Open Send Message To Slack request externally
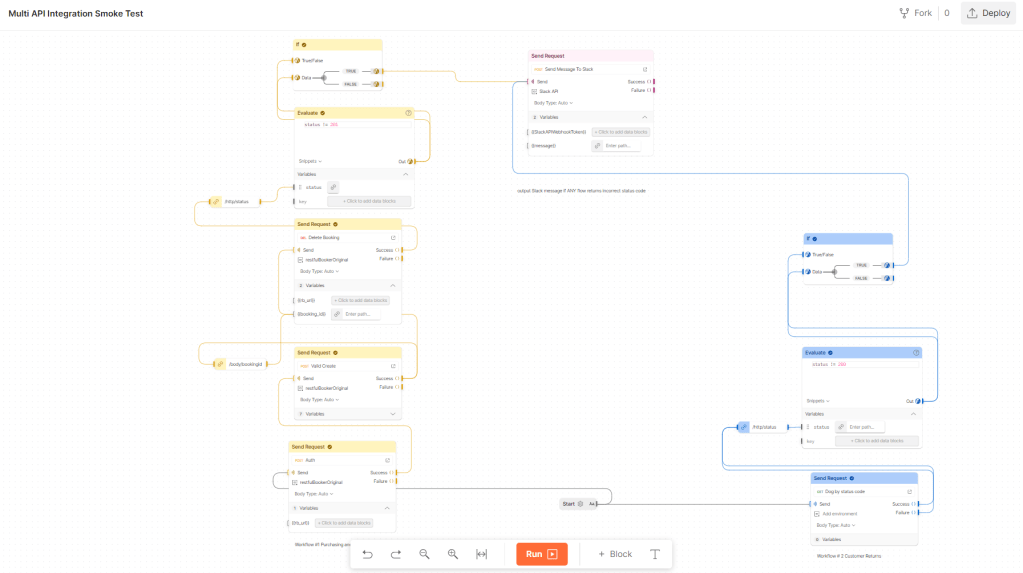 (645, 69)
